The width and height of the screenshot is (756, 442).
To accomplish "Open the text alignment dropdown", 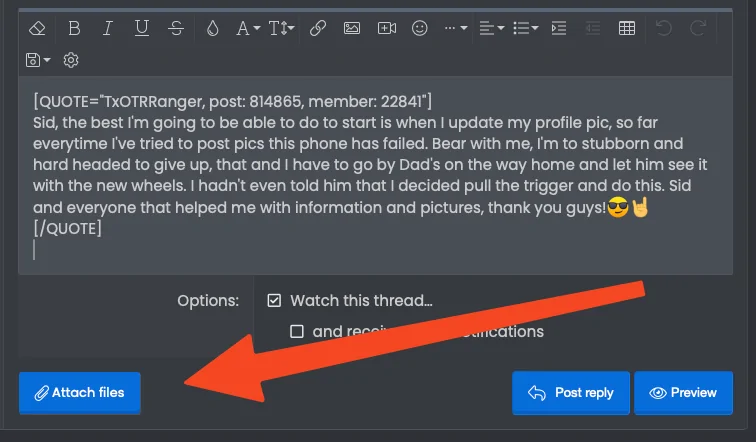I will (x=491, y=28).
